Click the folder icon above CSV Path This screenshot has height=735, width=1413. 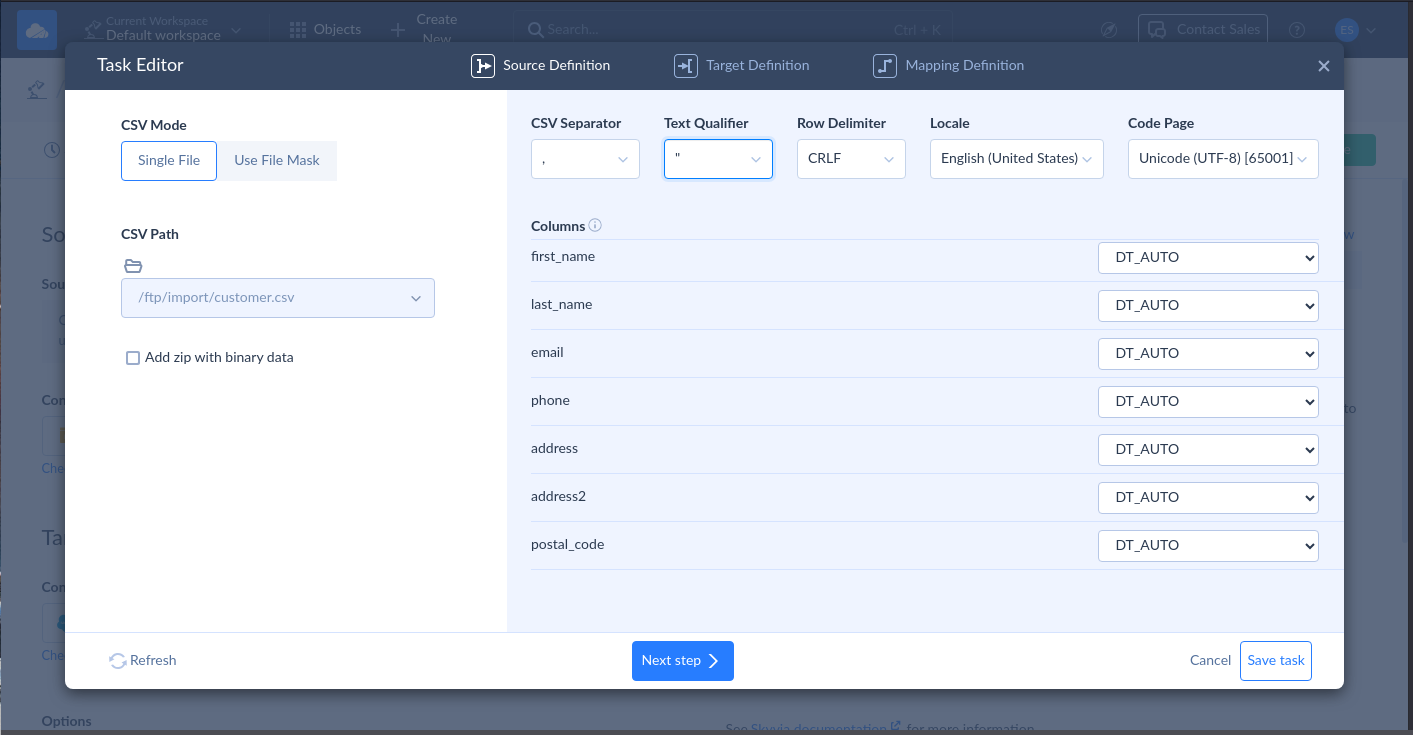tap(133, 265)
